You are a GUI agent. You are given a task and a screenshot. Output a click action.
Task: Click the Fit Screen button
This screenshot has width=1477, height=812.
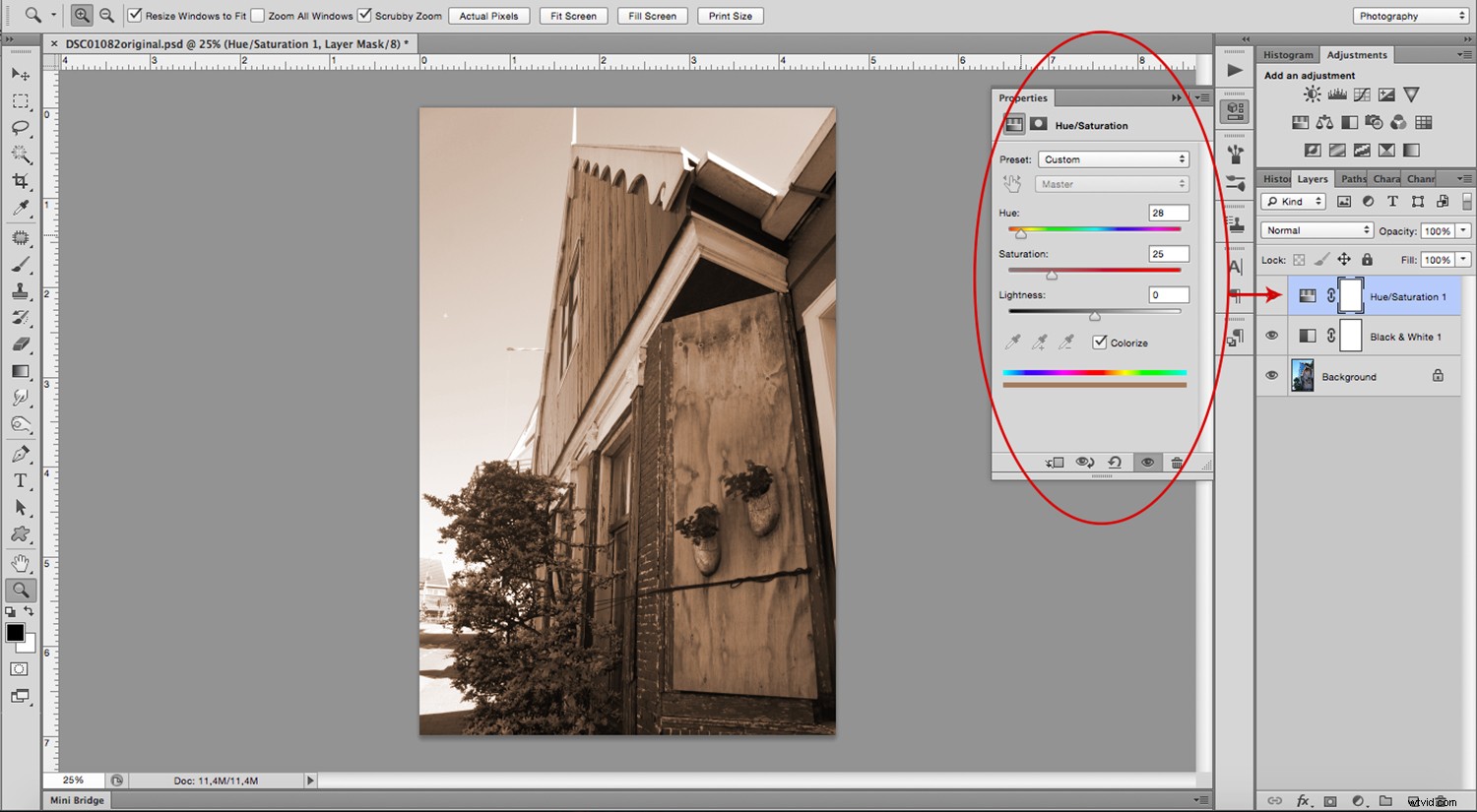point(573,16)
